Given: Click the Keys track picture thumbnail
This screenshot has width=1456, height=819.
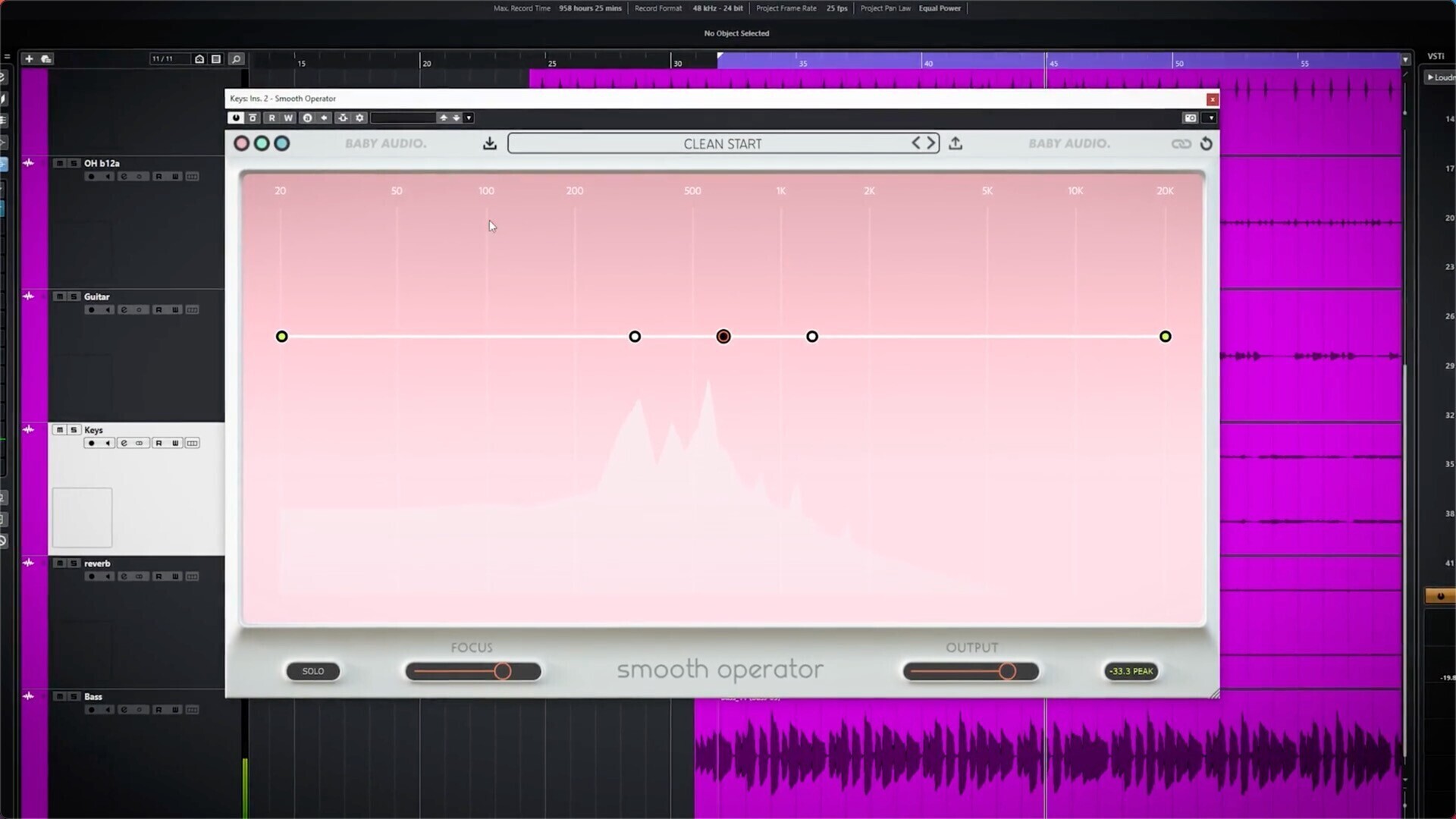Looking at the screenshot, I should pyautogui.click(x=82, y=518).
